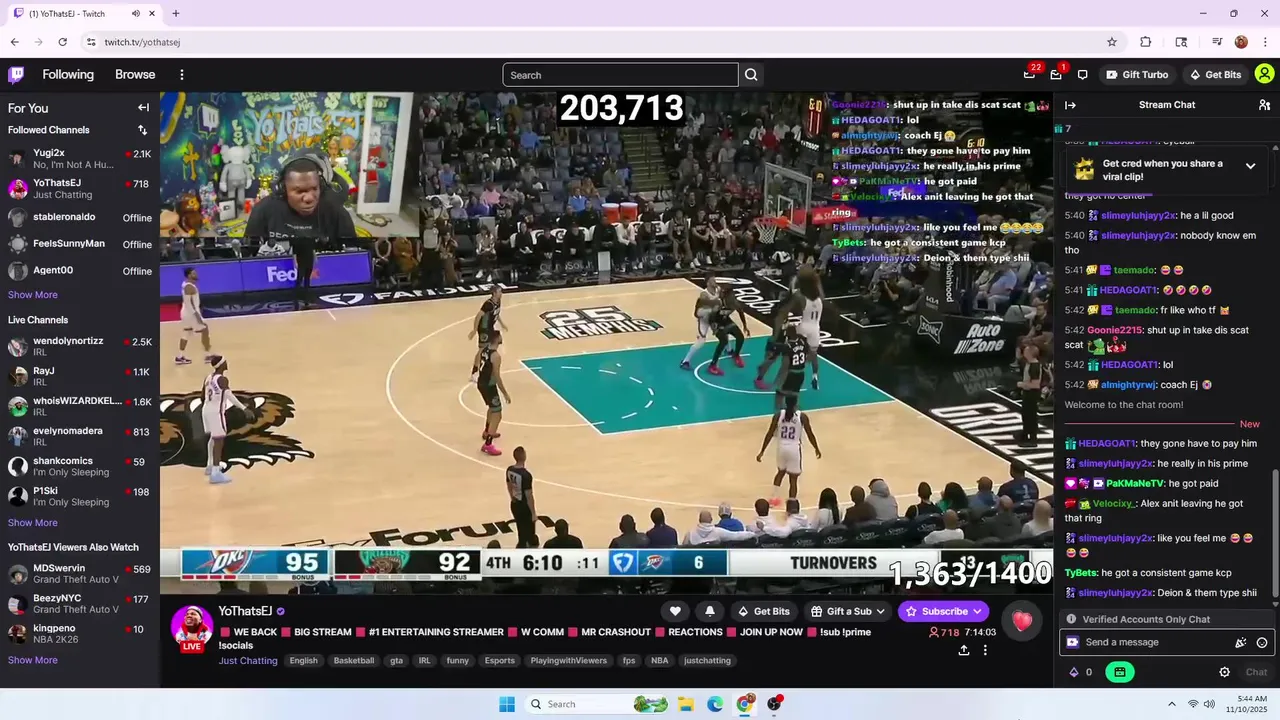Open the Subscribe dropdown button
Viewport: 1280px width, 720px height.
pyautogui.click(x=944, y=611)
